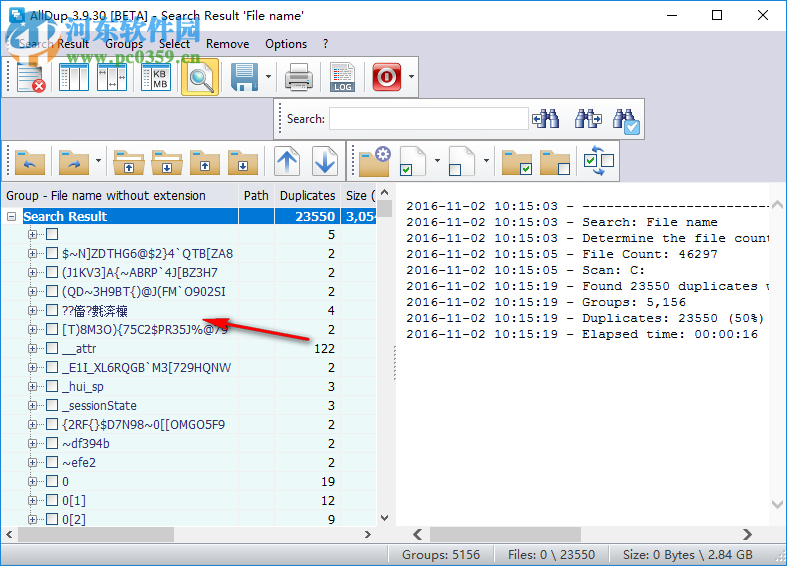Check the box for 0[2] group
Image resolution: width=787 pixels, height=566 pixels.
(x=52, y=519)
